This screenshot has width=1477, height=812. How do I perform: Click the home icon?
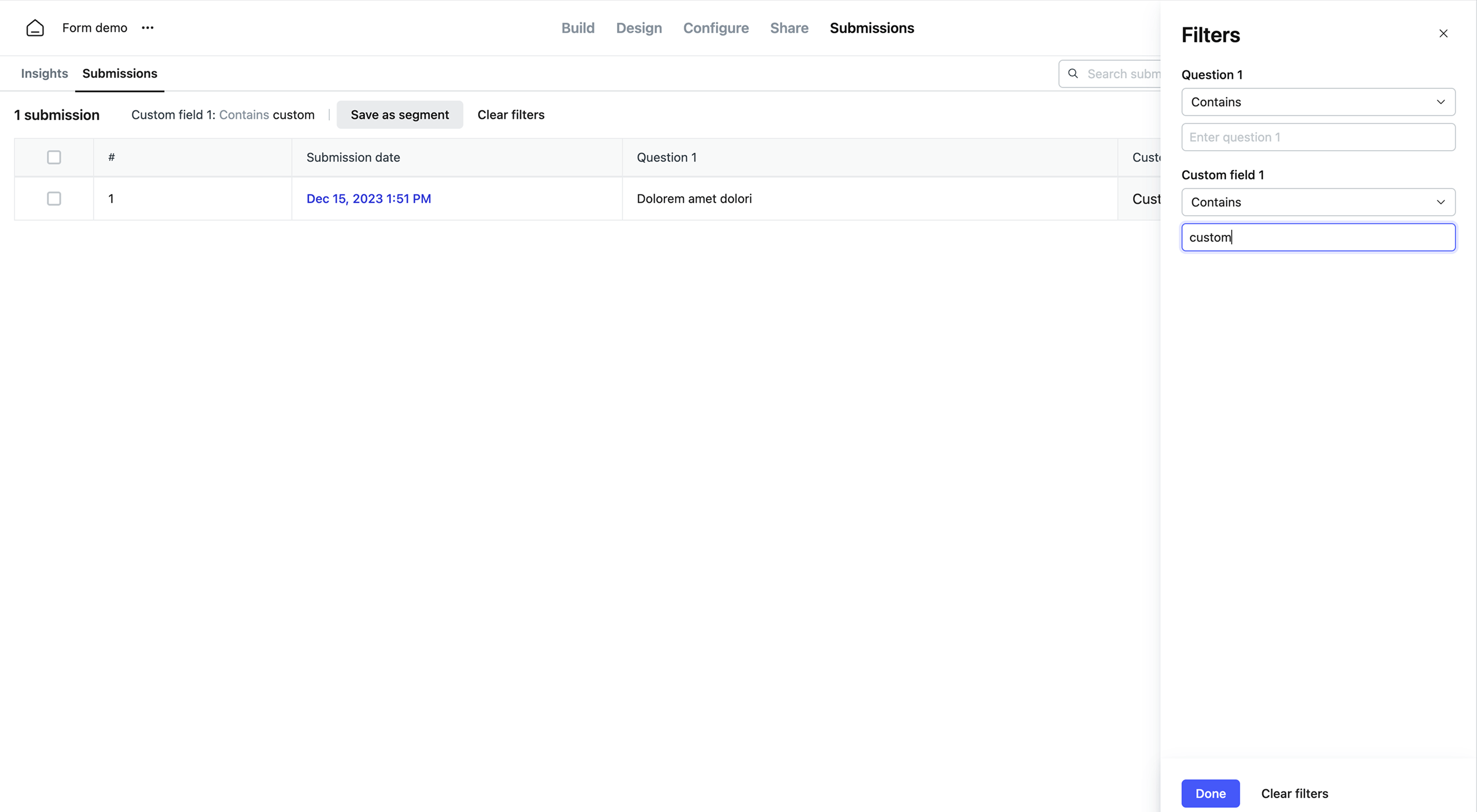click(35, 28)
